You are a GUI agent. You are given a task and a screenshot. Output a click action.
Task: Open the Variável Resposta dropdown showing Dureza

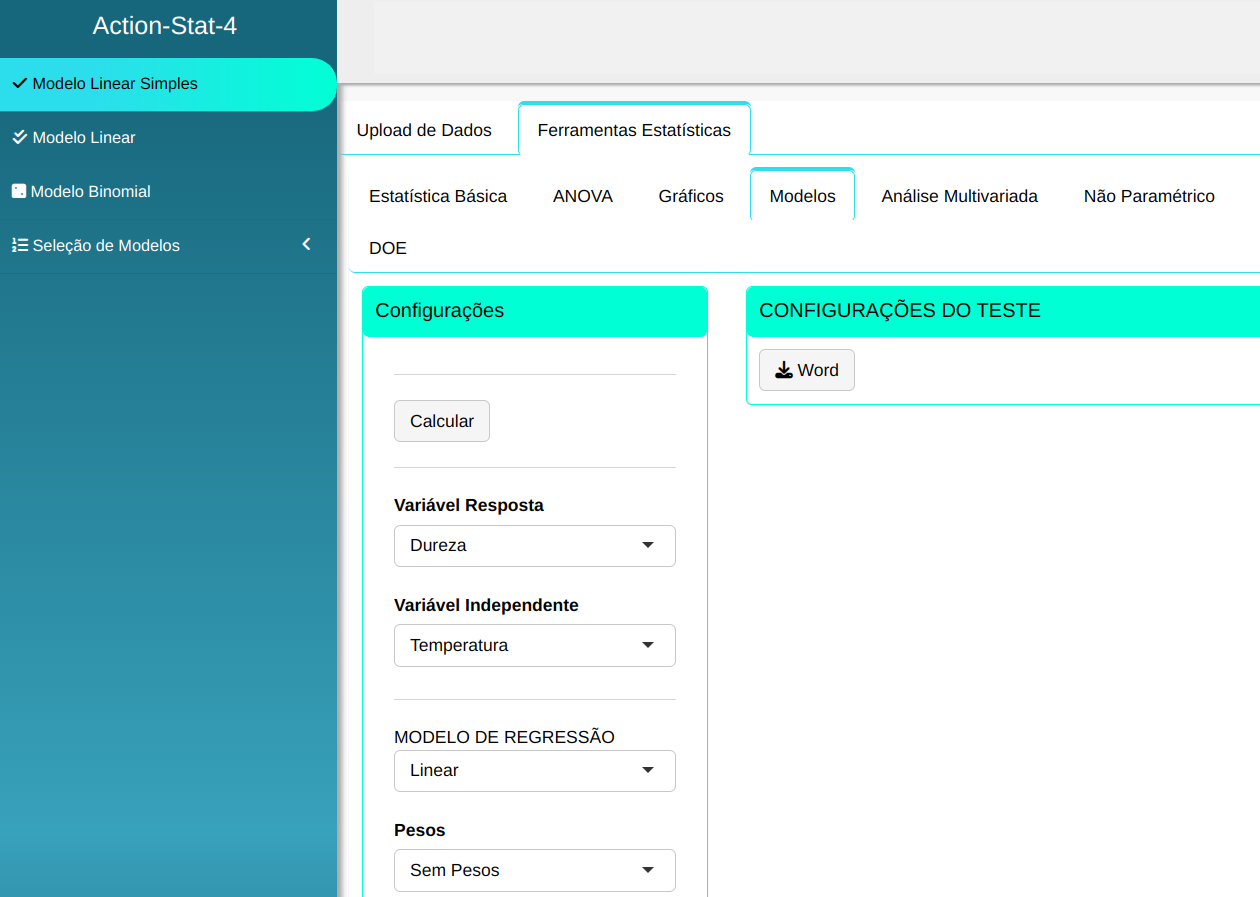(x=534, y=546)
